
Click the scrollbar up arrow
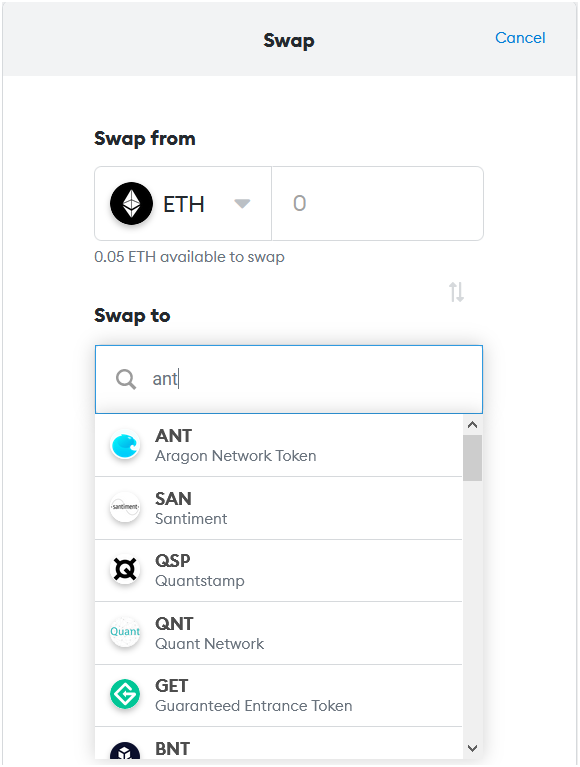pyautogui.click(x=472, y=425)
